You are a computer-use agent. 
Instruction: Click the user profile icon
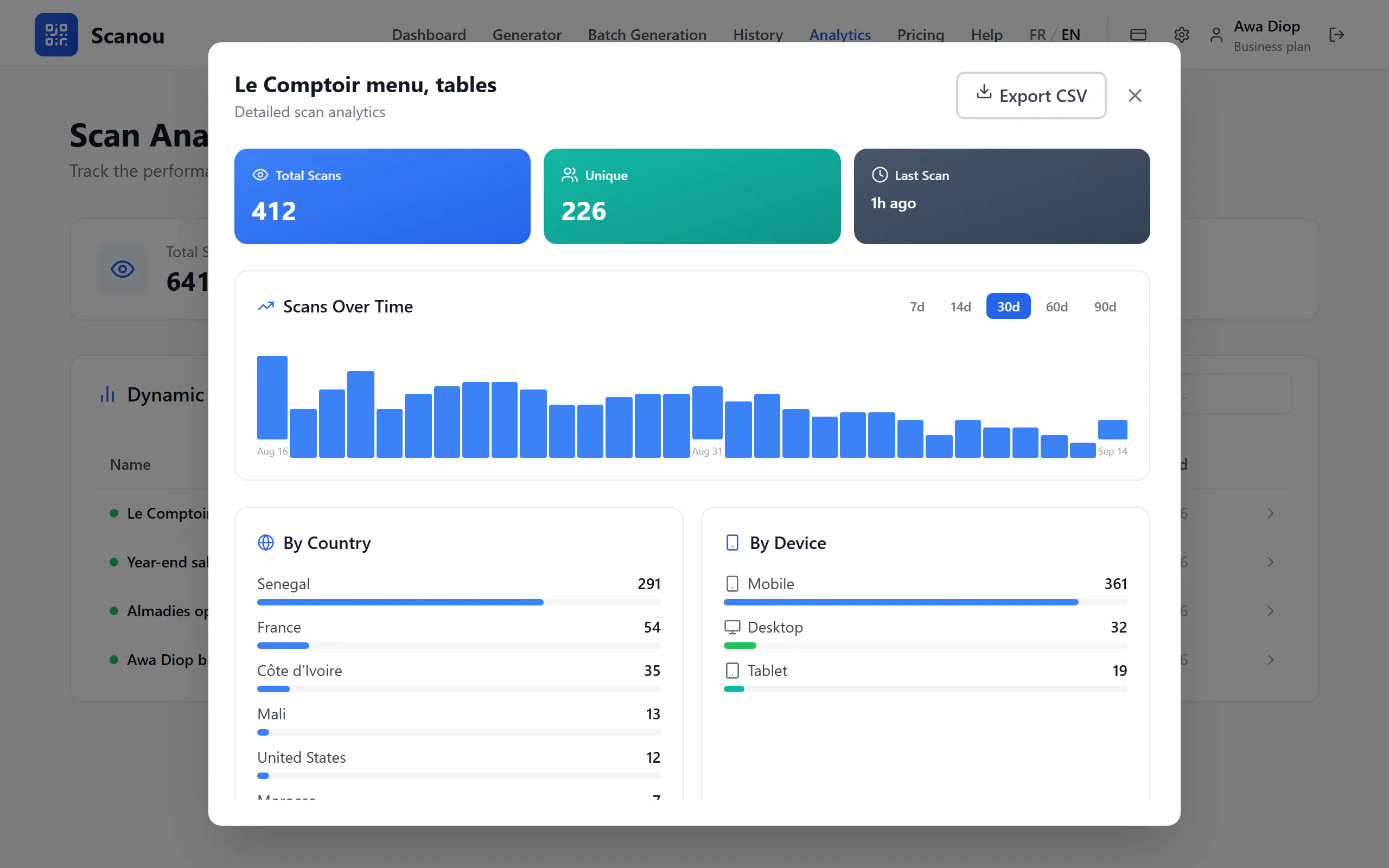(x=1216, y=35)
